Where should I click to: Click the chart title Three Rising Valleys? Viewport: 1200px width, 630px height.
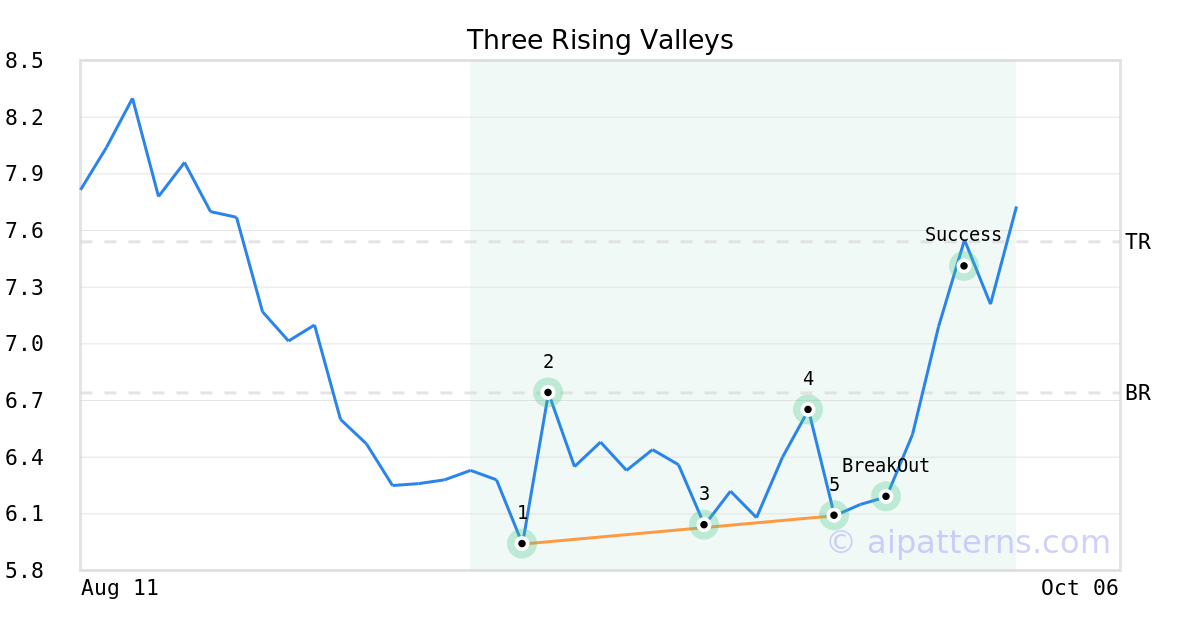tap(600, 40)
